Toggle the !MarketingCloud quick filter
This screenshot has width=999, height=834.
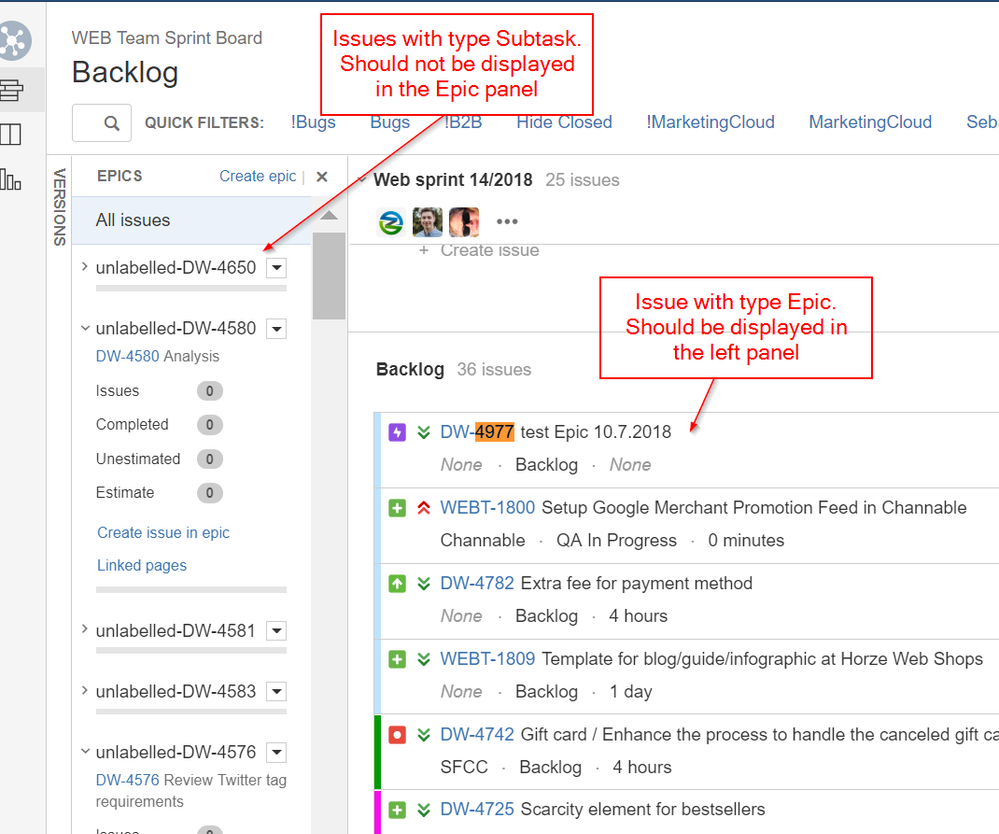pyautogui.click(x=710, y=122)
